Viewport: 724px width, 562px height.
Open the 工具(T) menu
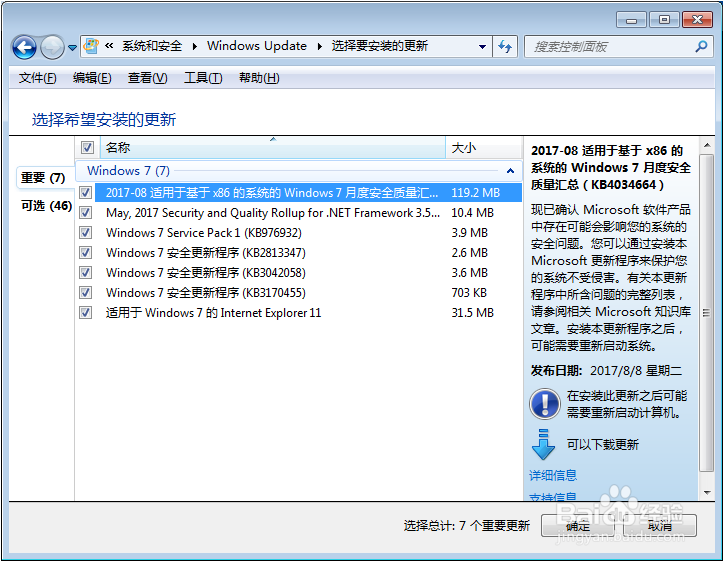[x=203, y=78]
